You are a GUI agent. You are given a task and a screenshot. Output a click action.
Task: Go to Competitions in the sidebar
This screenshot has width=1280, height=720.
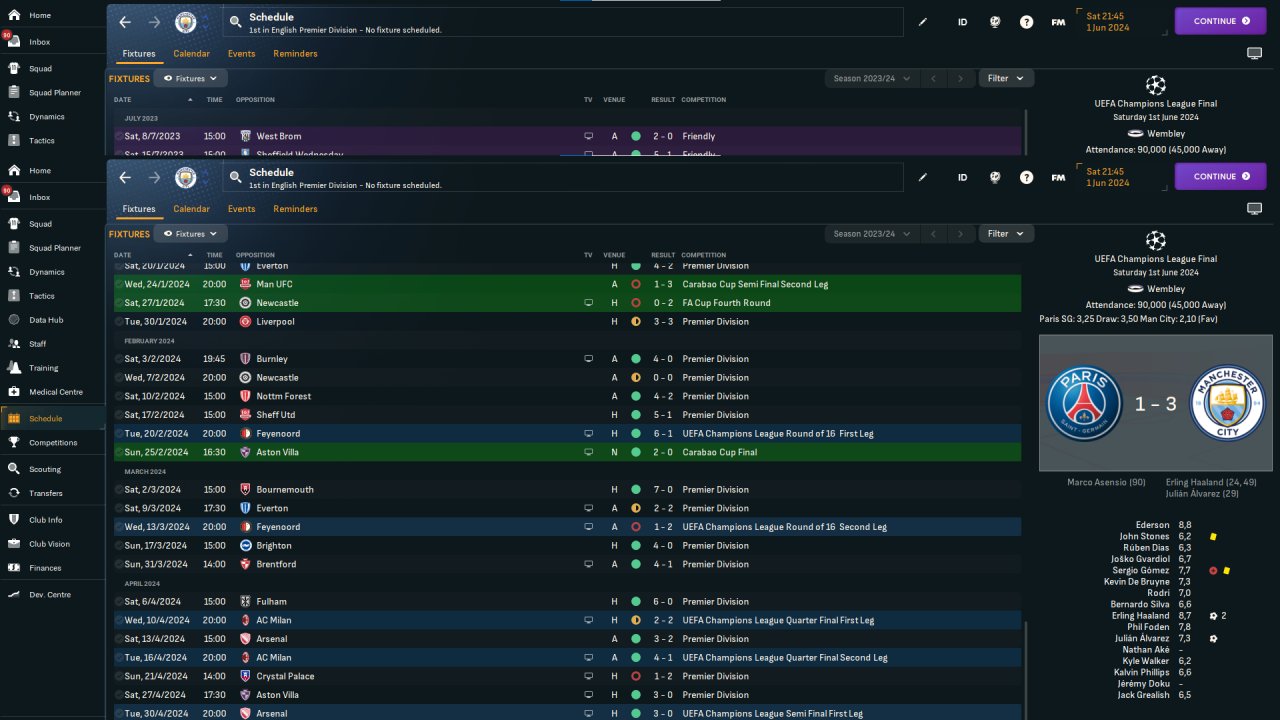click(x=52, y=442)
